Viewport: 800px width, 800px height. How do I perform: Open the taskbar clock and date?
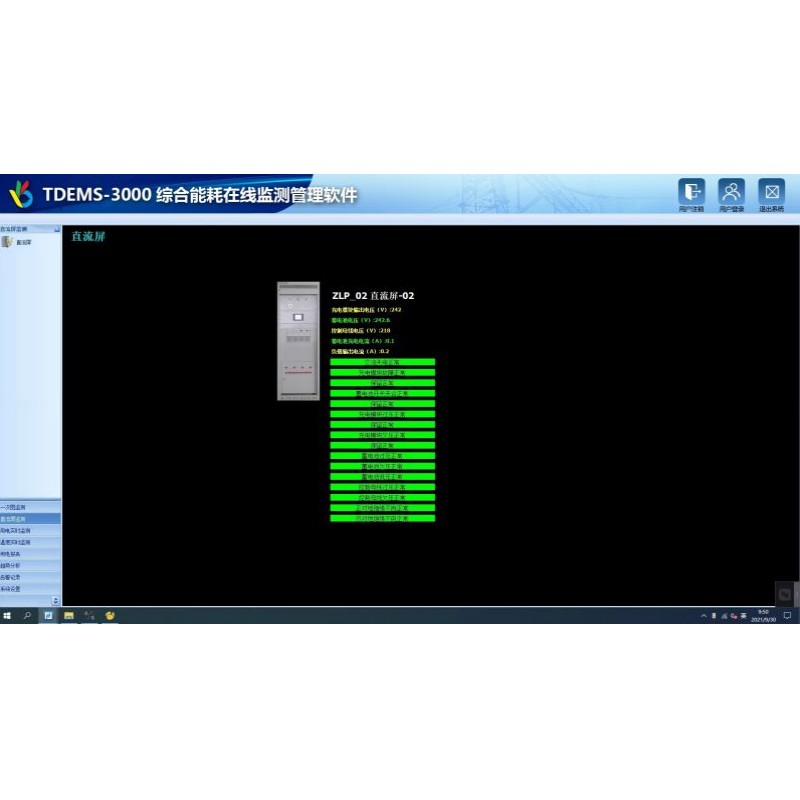point(763,616)
